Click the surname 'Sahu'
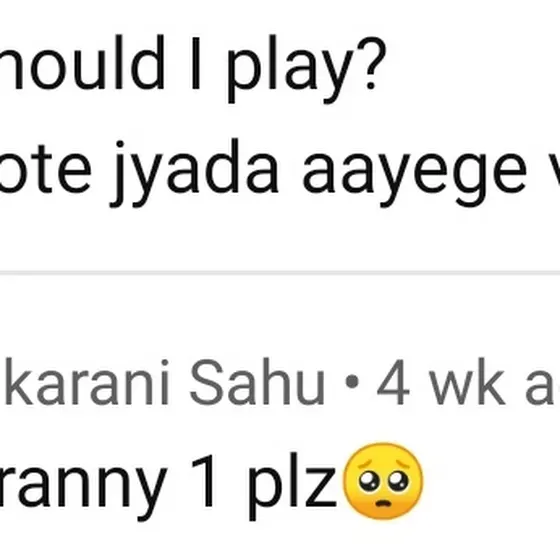Image resolution: width=560 pixels, height=560 pixels. point(257,383)
